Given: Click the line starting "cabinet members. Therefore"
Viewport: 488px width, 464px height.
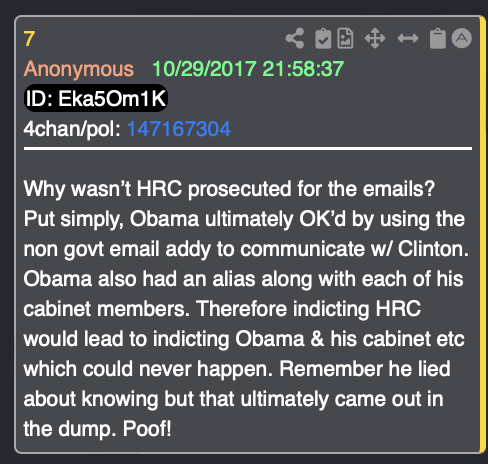Looking at the screenshot, I should tap(222, 309).
